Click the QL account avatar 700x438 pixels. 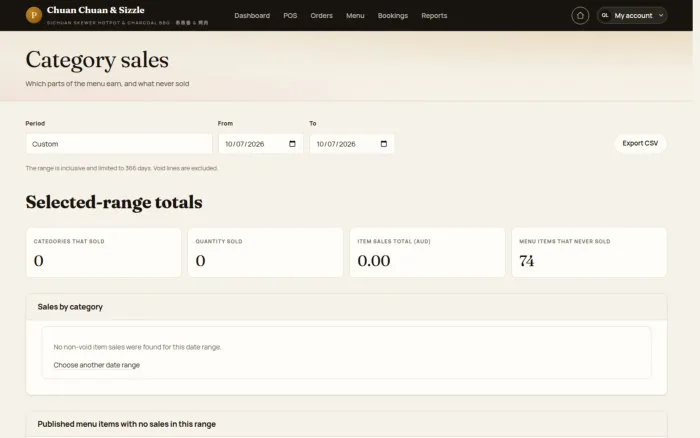[x=605, y=16]
